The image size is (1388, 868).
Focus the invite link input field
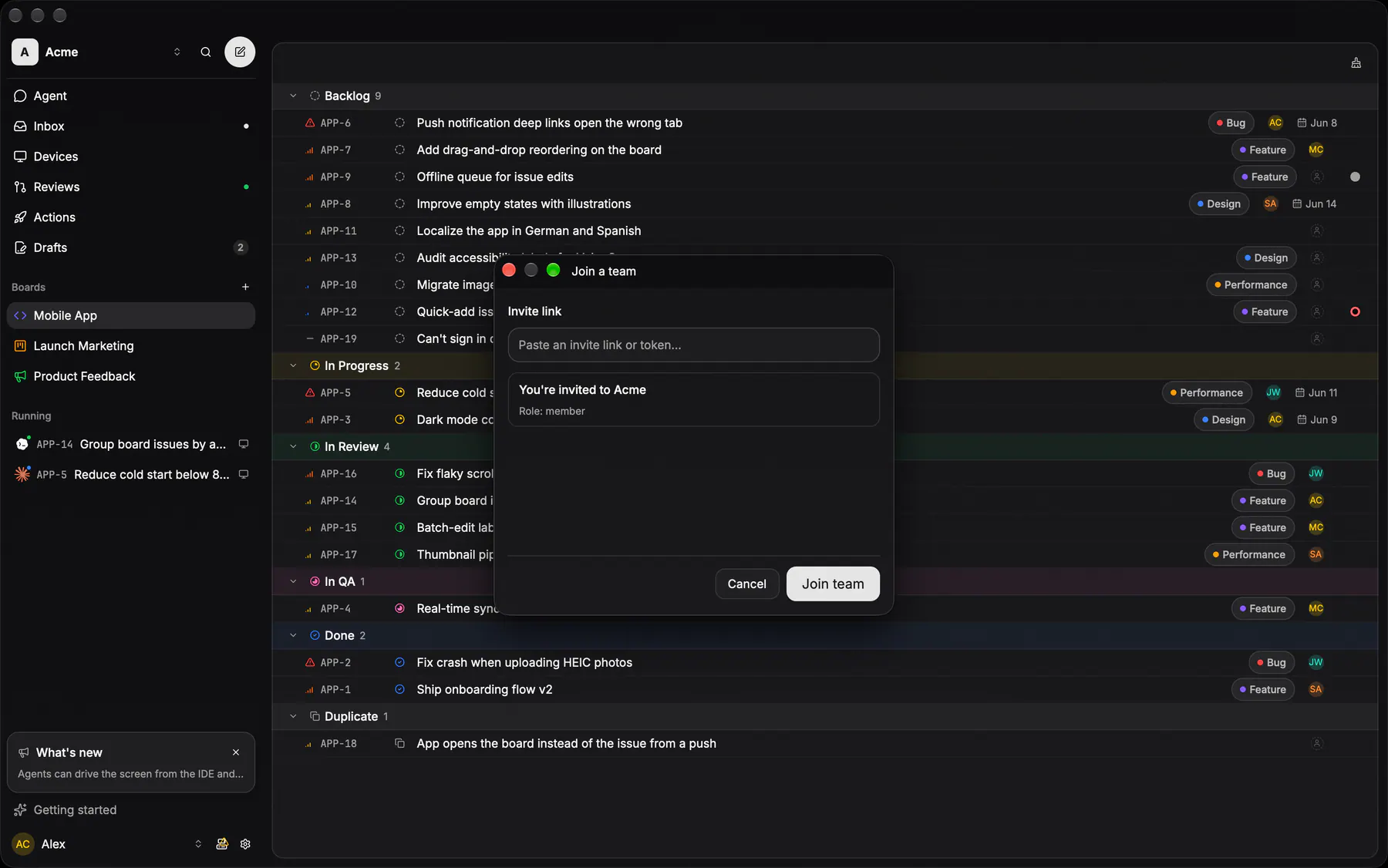pos(693,345)
